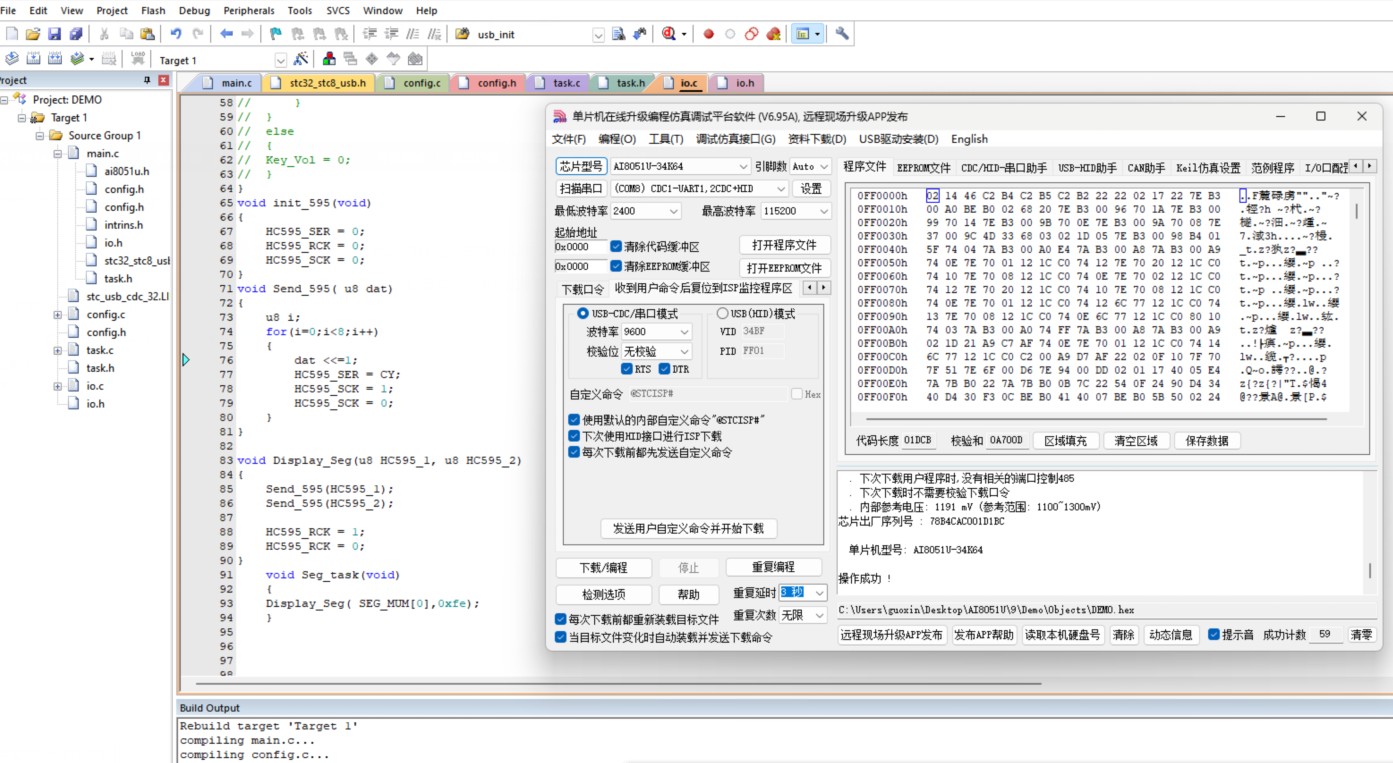
Task: Open the Target 1 selection dropdown
Action: pyautogui.click(x=280, y=60)
